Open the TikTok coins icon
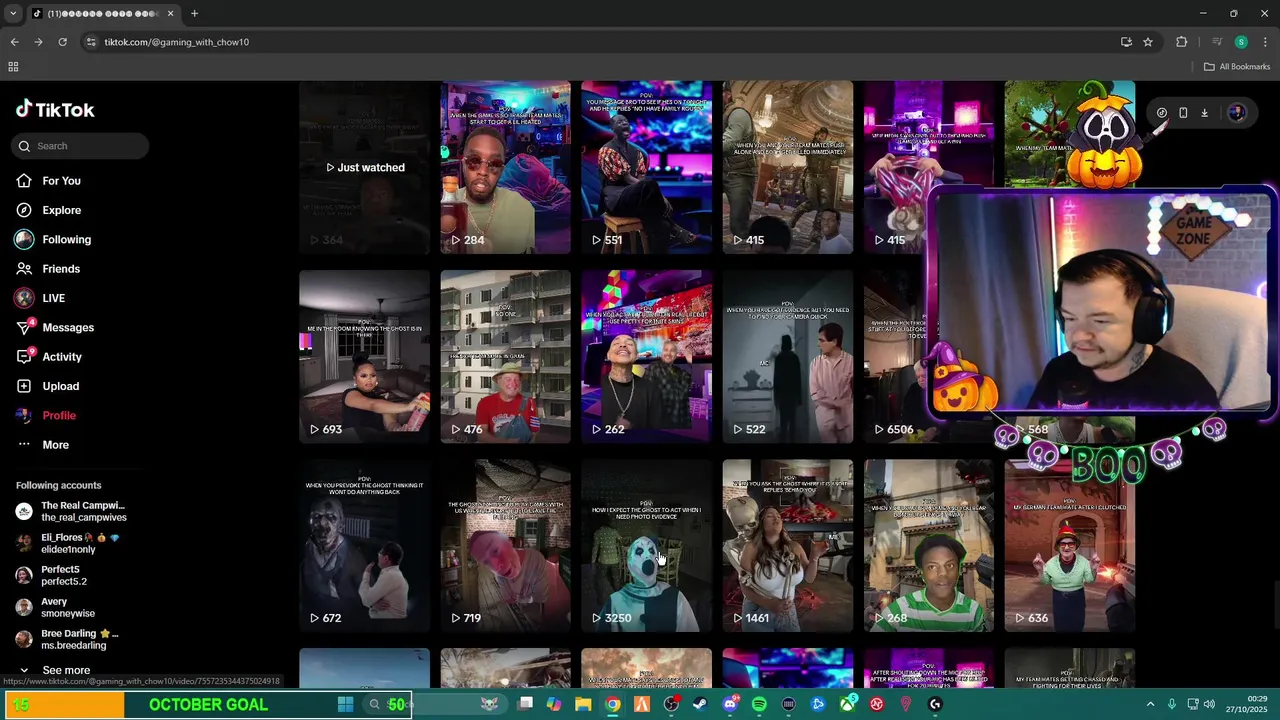 click(1161, 113)
